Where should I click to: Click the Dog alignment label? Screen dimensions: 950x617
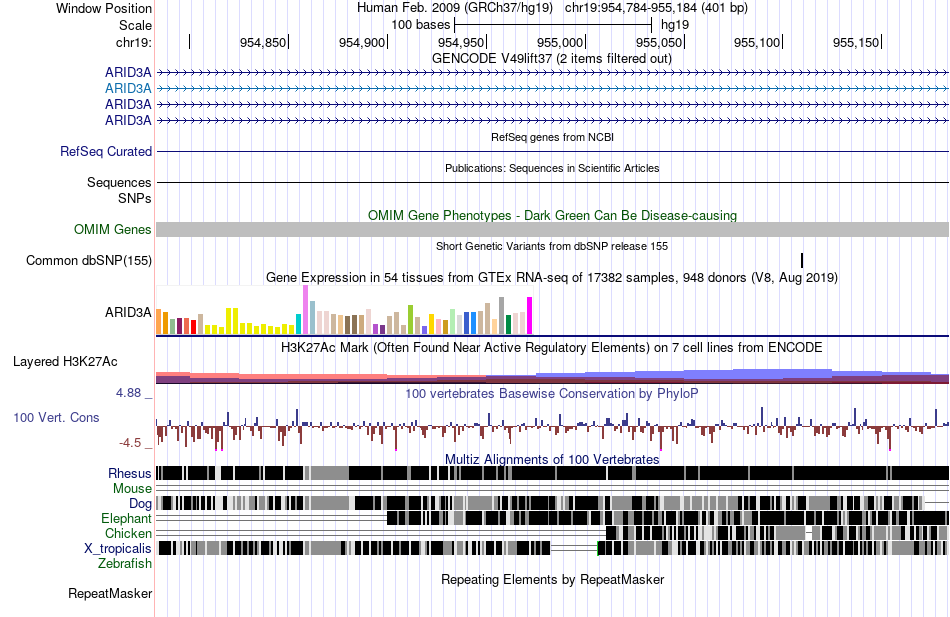point(140,504)
